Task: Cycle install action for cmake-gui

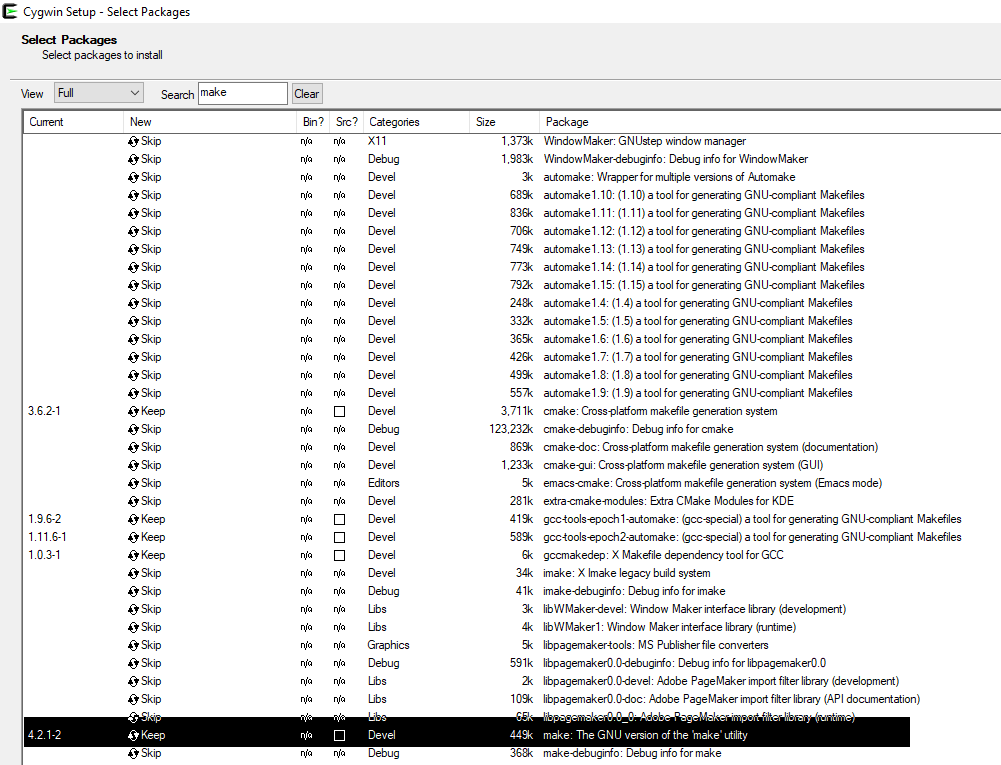Action: coord(133,465)
